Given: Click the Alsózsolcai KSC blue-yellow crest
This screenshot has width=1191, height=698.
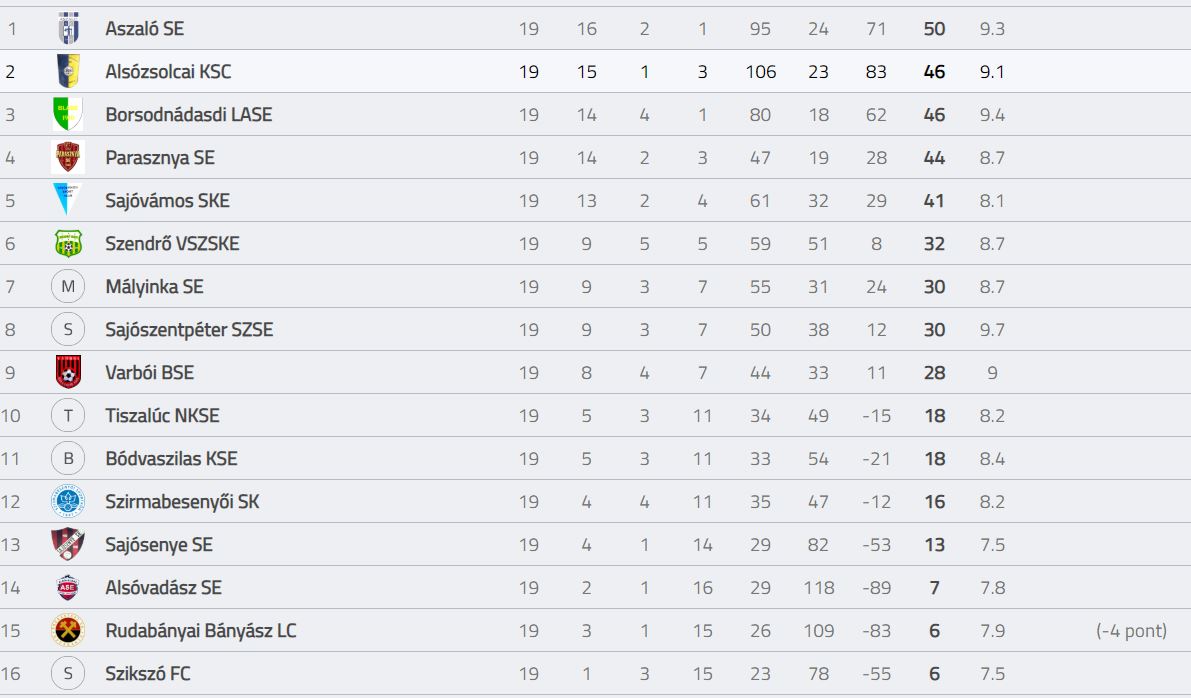Looking at the screenshot, I should click(68, 71).
